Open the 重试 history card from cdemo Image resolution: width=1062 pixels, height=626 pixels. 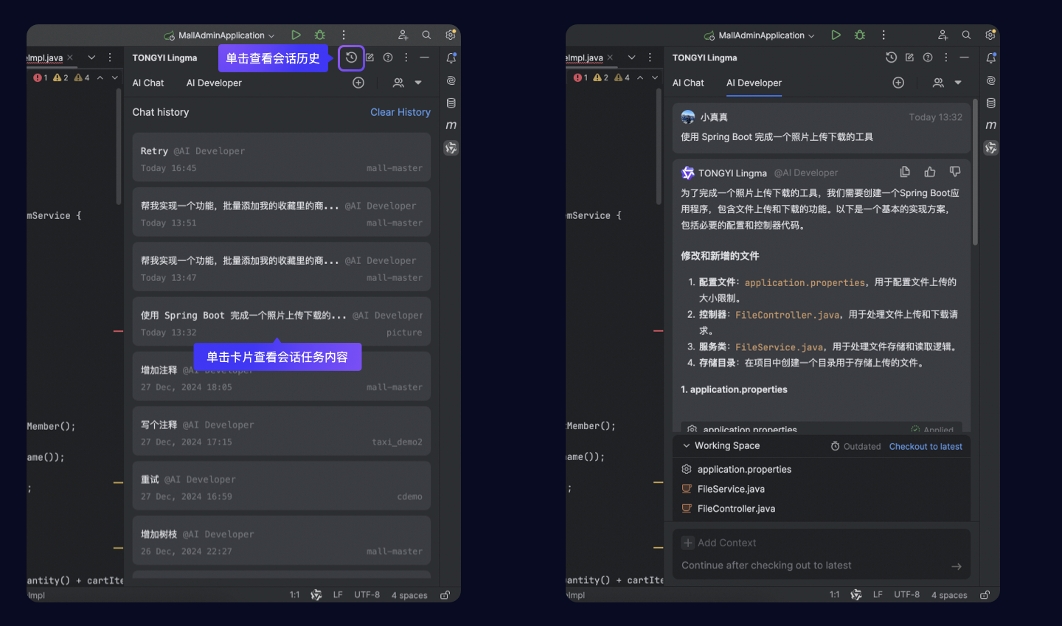[x=281, y=486]
